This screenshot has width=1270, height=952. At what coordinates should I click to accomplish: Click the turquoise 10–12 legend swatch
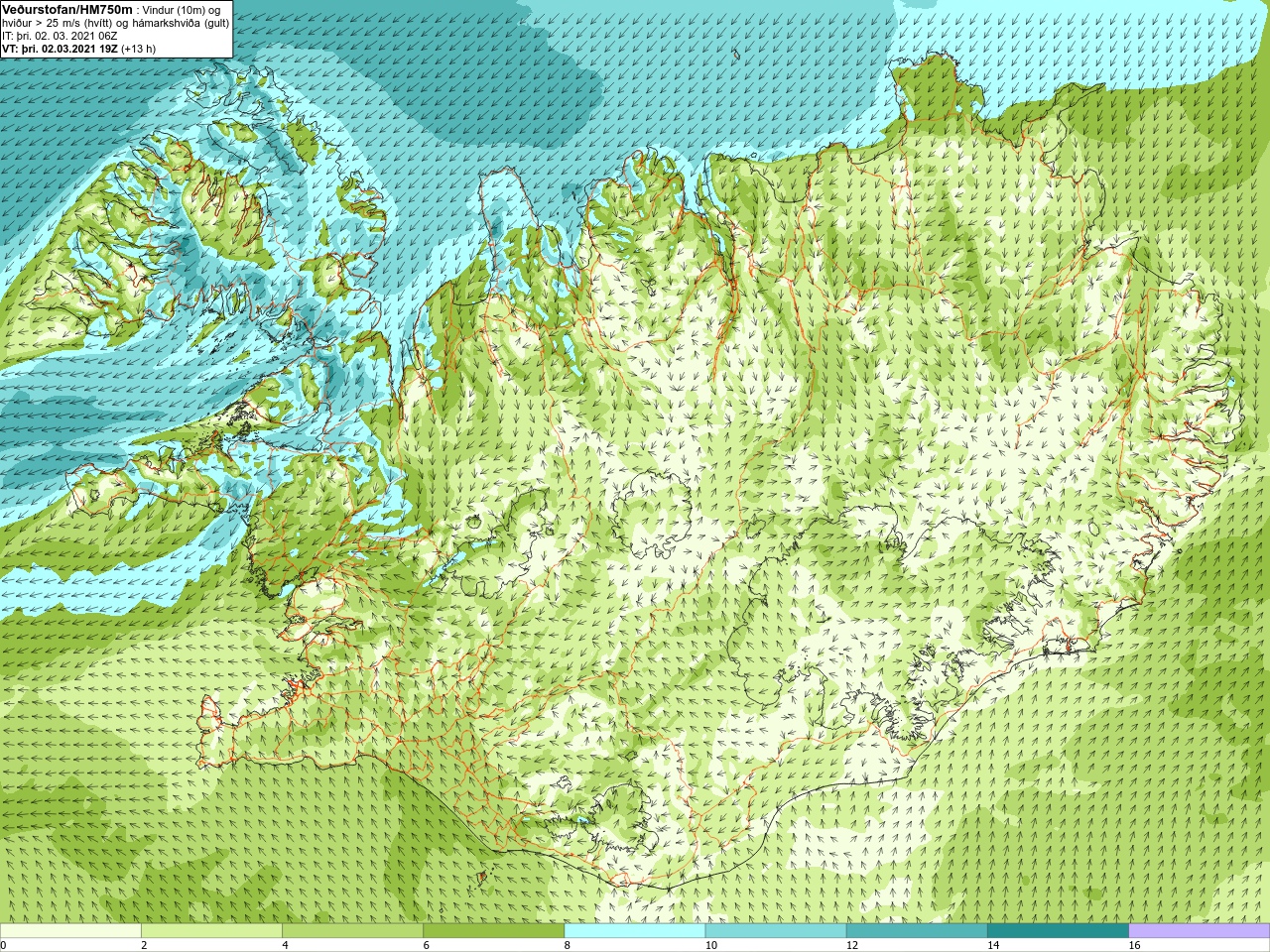(776, 931)
